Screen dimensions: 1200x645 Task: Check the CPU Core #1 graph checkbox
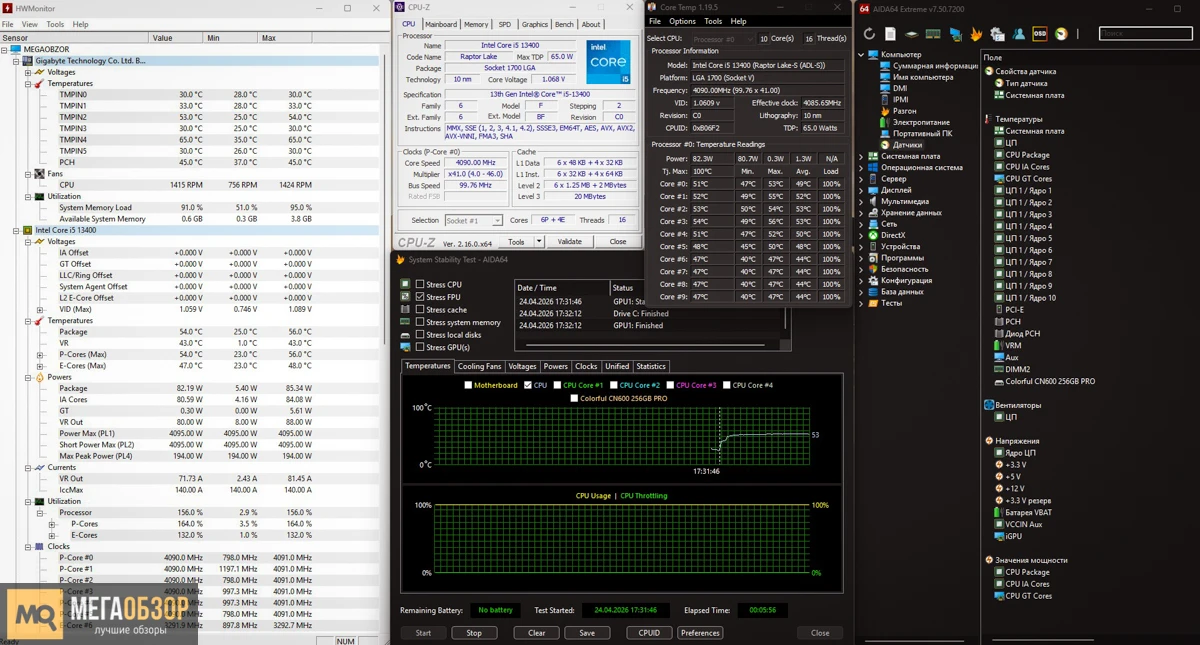tap(557, 385)
